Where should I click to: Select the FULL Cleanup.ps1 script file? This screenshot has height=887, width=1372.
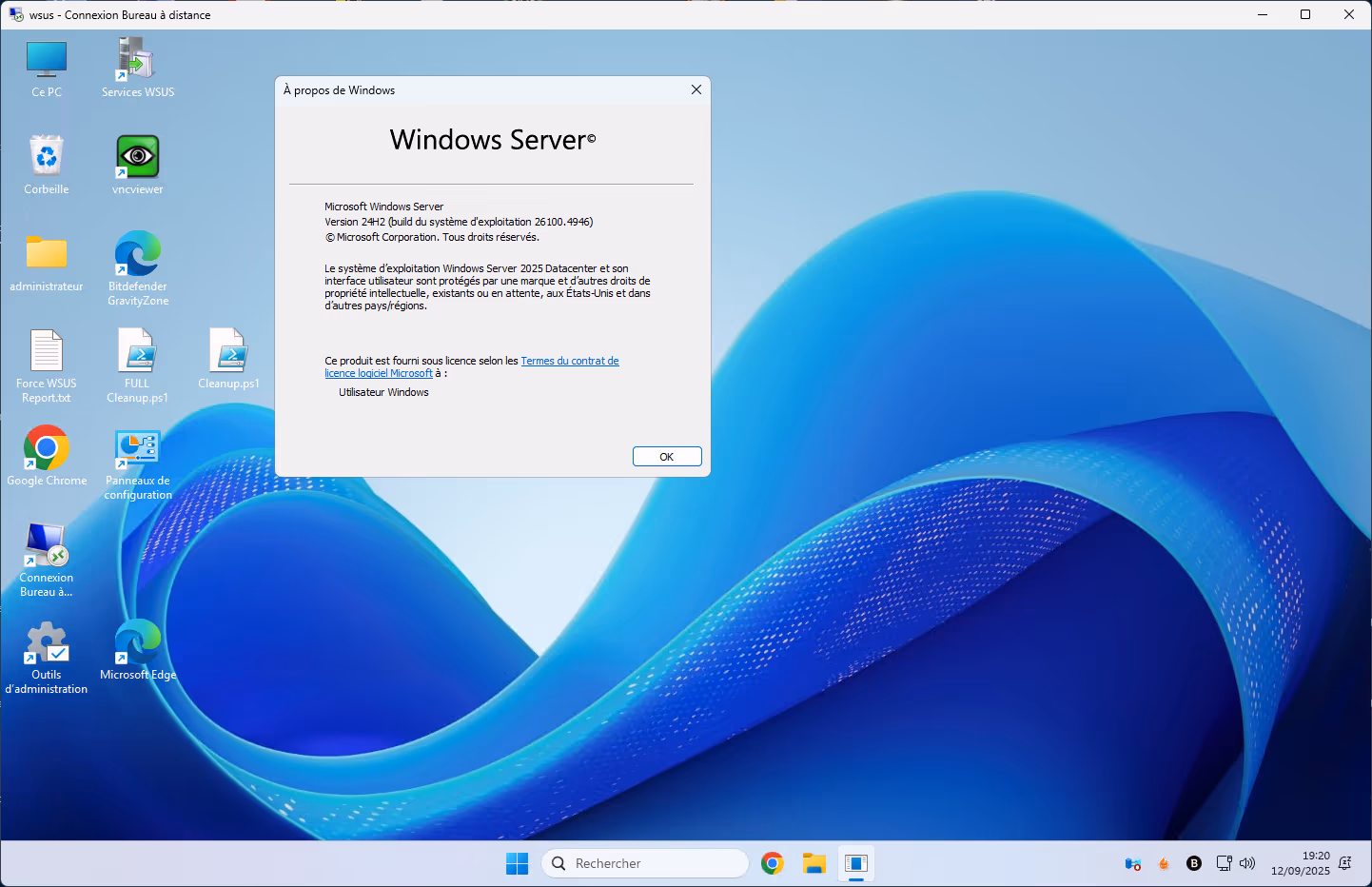click(x=138, y=366)
